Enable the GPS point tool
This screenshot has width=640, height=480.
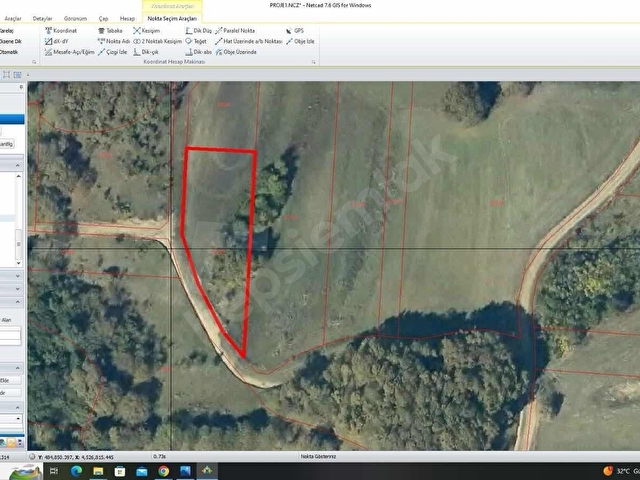coord(295,31)
